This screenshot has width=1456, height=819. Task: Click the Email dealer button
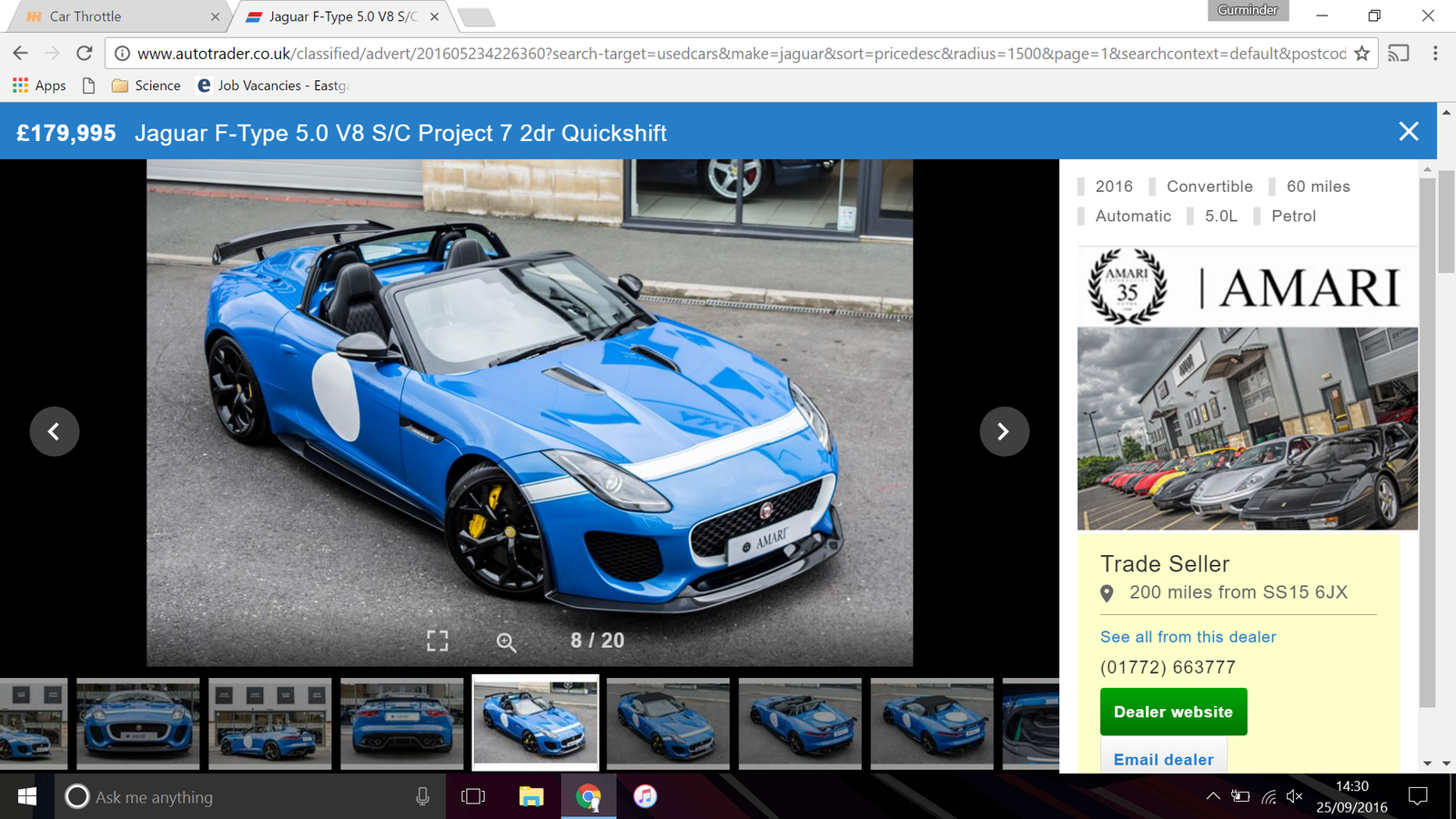click(1163, 759)
